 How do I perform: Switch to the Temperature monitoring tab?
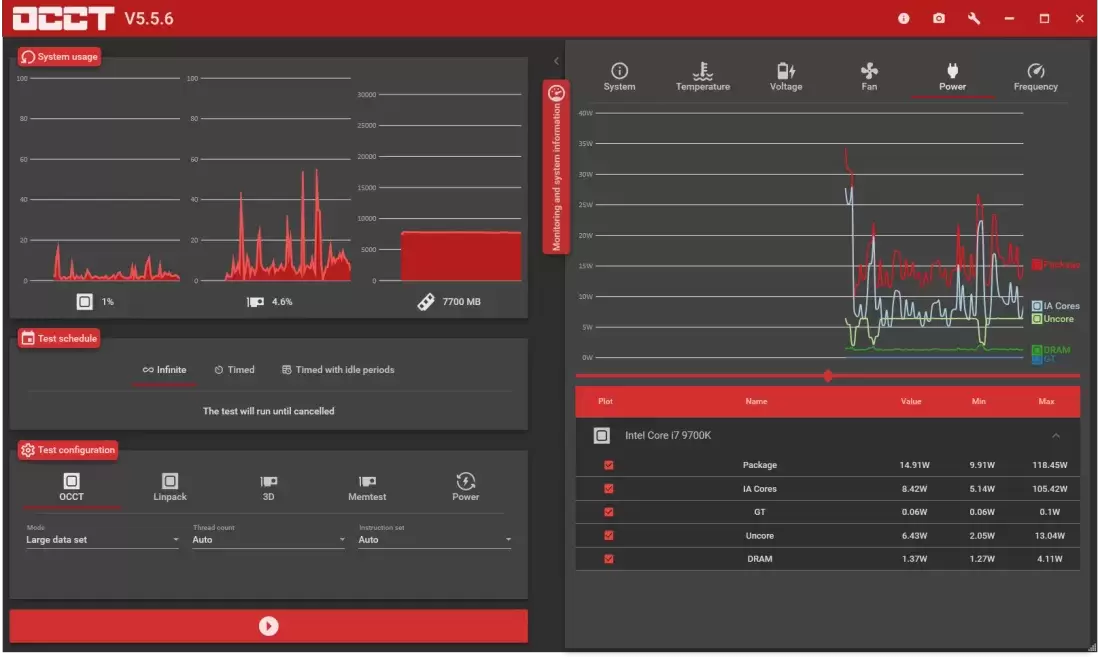click(x=702, y=76)
